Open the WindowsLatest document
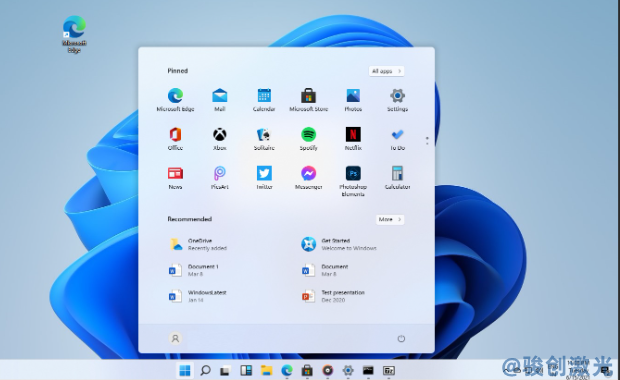Viewport: 620px width, 380px height. click(197, 296)
